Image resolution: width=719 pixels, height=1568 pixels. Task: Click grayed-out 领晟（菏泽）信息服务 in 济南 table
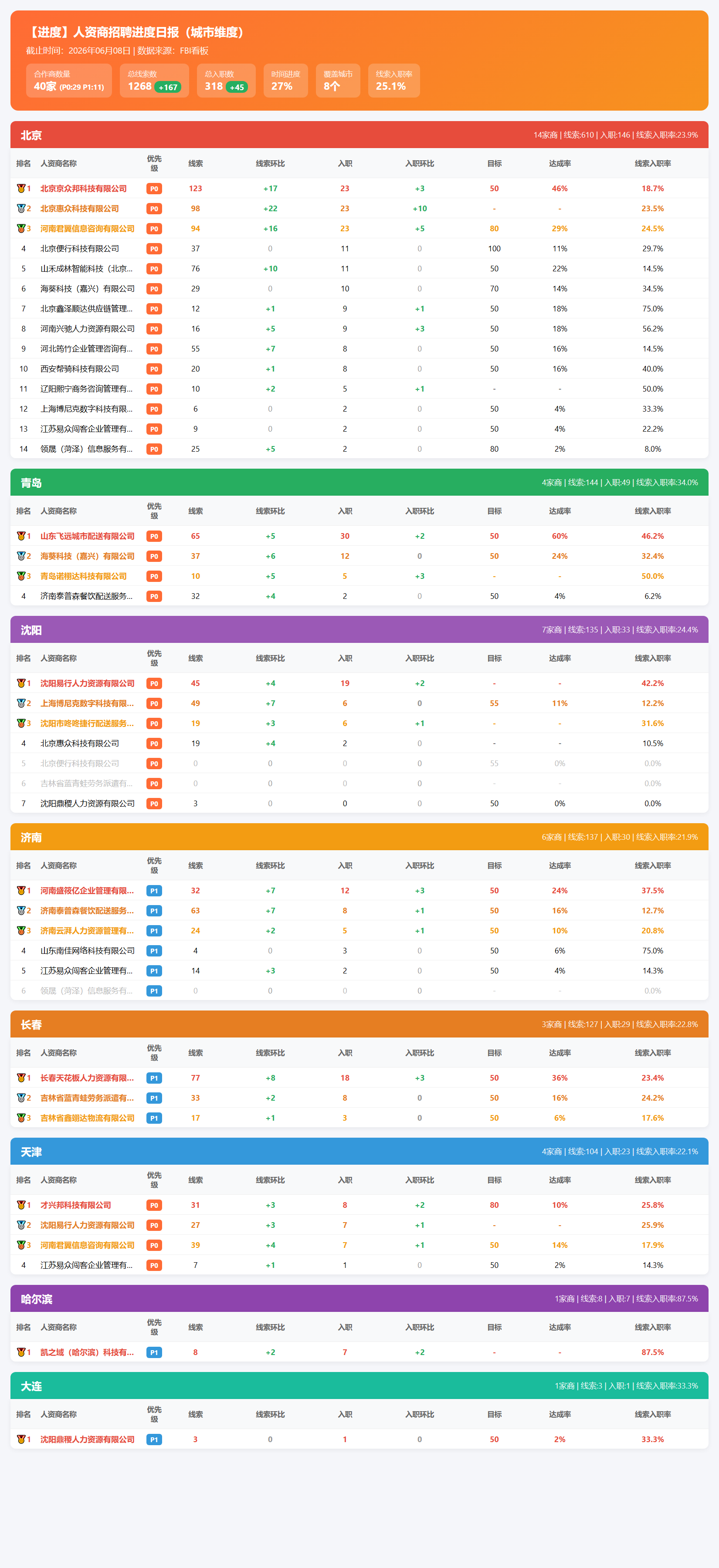(86, 991)
